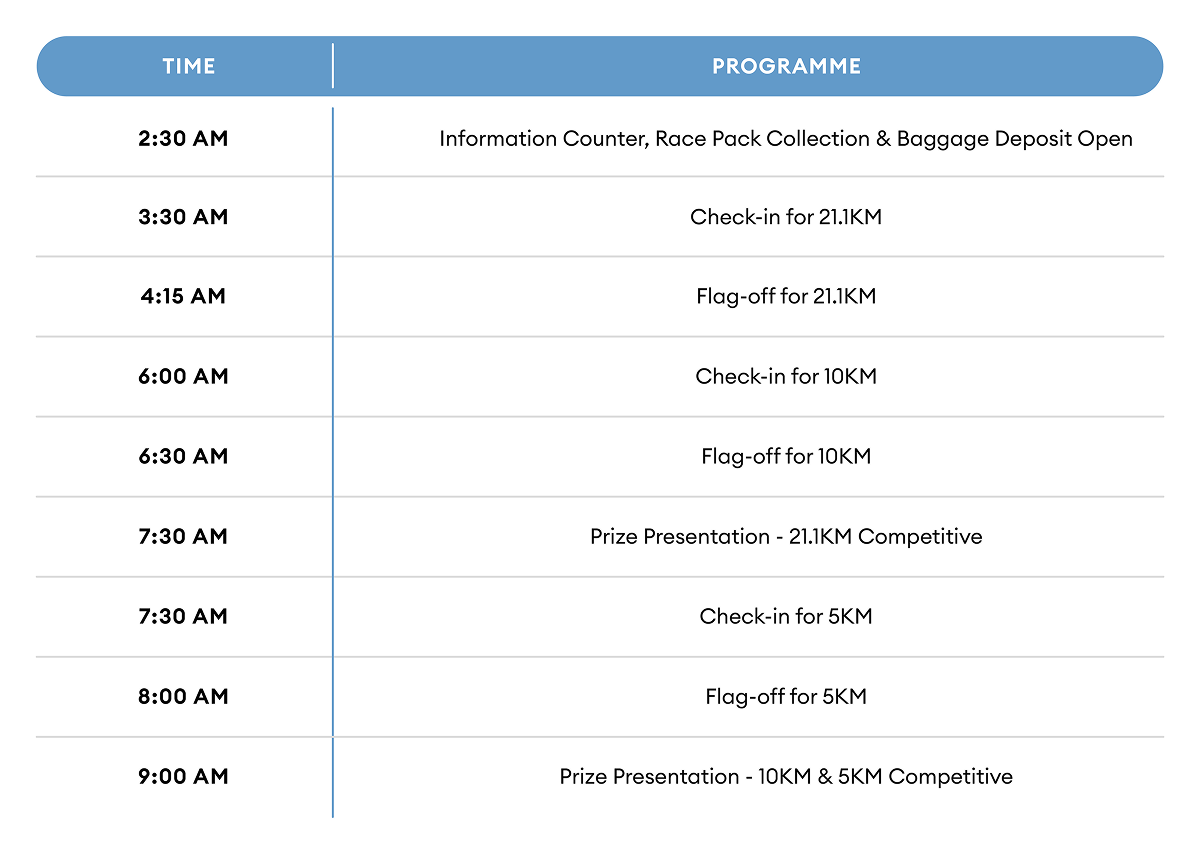
Task: Click the Flag-off for 21.1KM entry
Action: (x=786, y=297)
